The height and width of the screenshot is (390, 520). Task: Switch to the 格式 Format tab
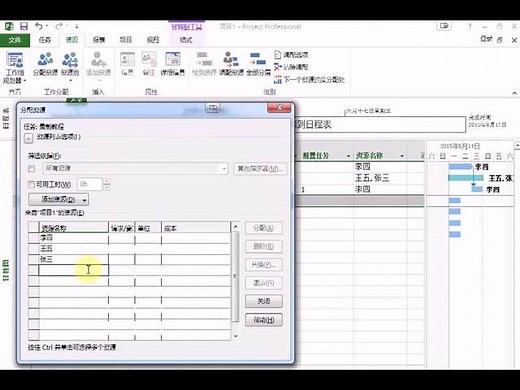point(186,40)
